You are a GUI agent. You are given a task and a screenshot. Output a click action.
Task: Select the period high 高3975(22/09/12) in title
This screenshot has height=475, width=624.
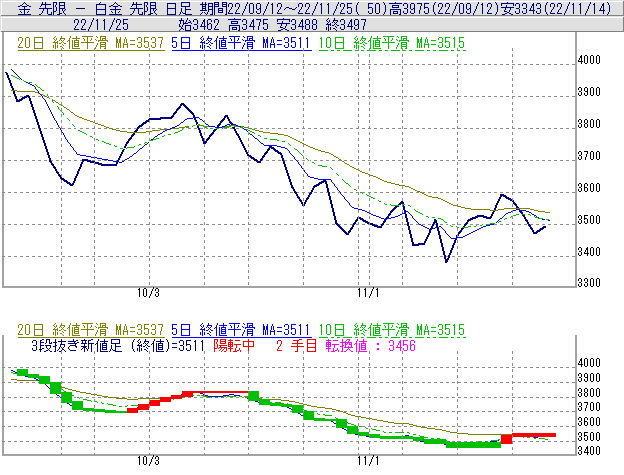pyautogui.click(x=443, y=8)
